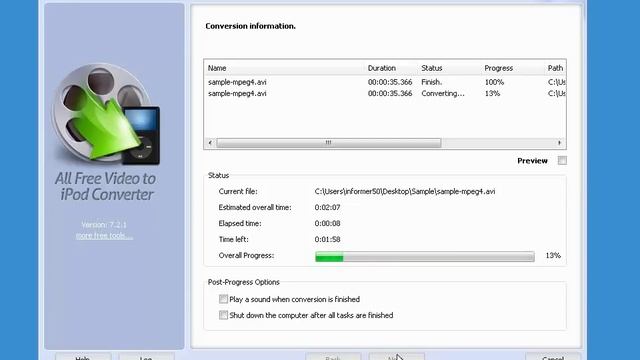The image size is (640, 360).
Task: Click the film reel iPod converter logo
Action: click(106, 114)
